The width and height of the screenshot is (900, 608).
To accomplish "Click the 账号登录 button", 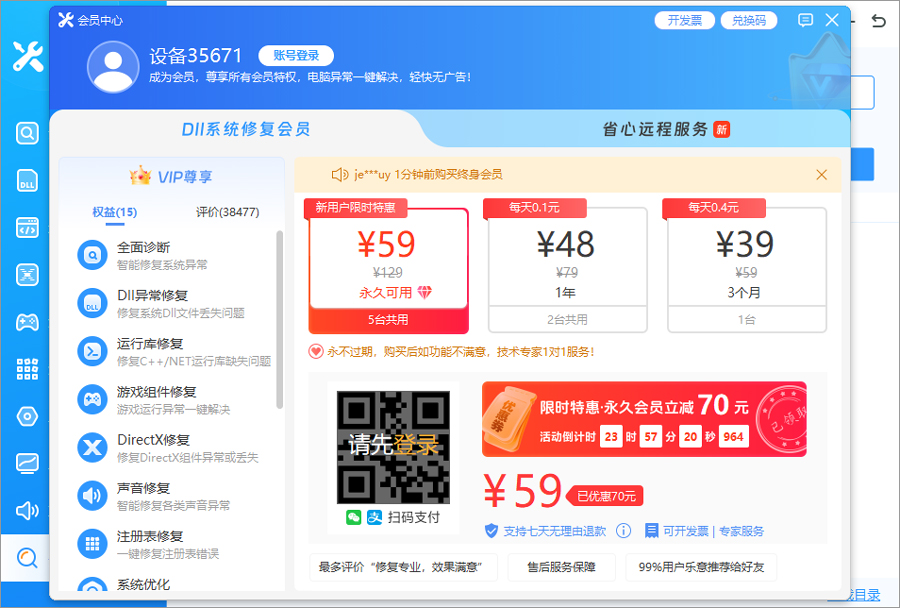I will (296, 55).
